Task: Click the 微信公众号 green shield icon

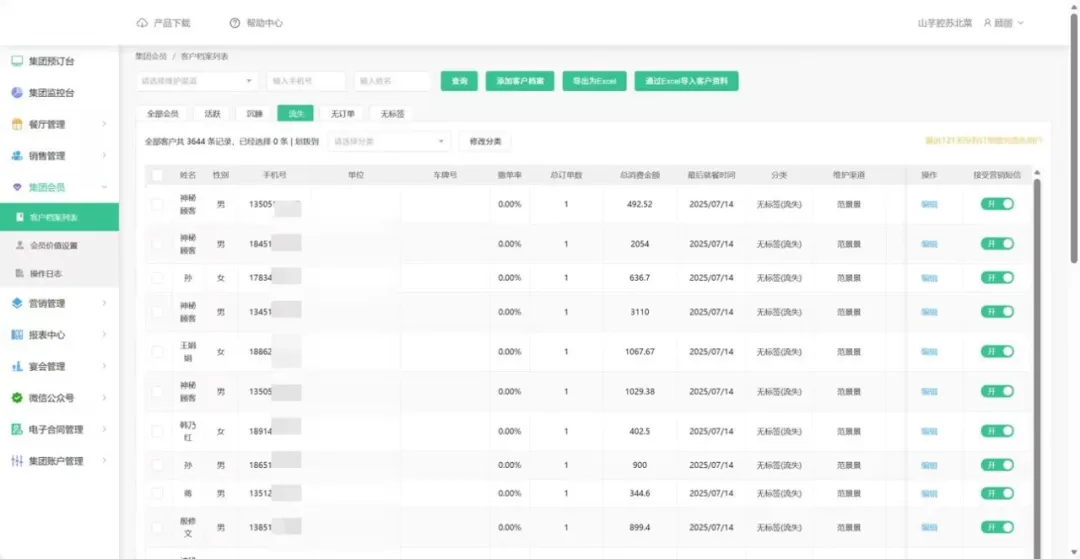Action: pyautogui.click(x=17, y=398)
